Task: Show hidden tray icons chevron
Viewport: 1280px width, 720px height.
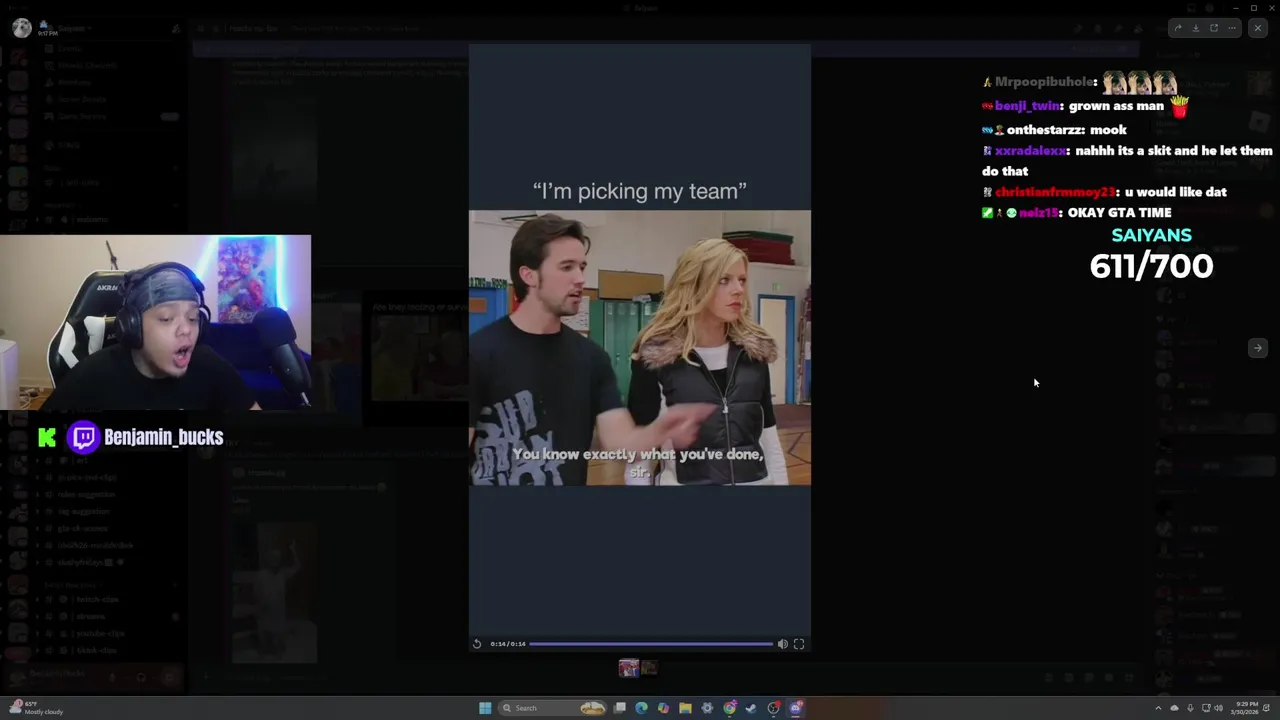Action: (1159, 708)
